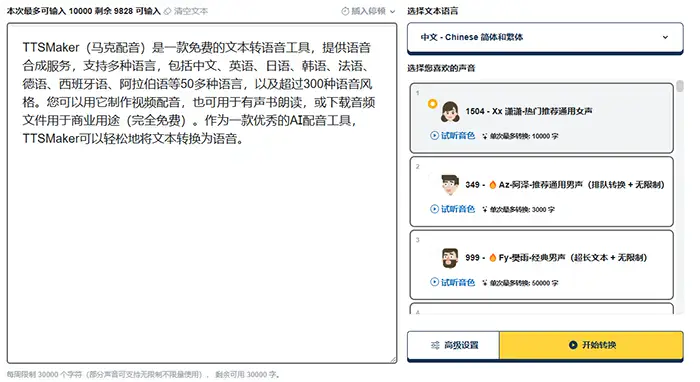
Task: Click the flame icon on voice 999
Action: (x=492, y=257)
